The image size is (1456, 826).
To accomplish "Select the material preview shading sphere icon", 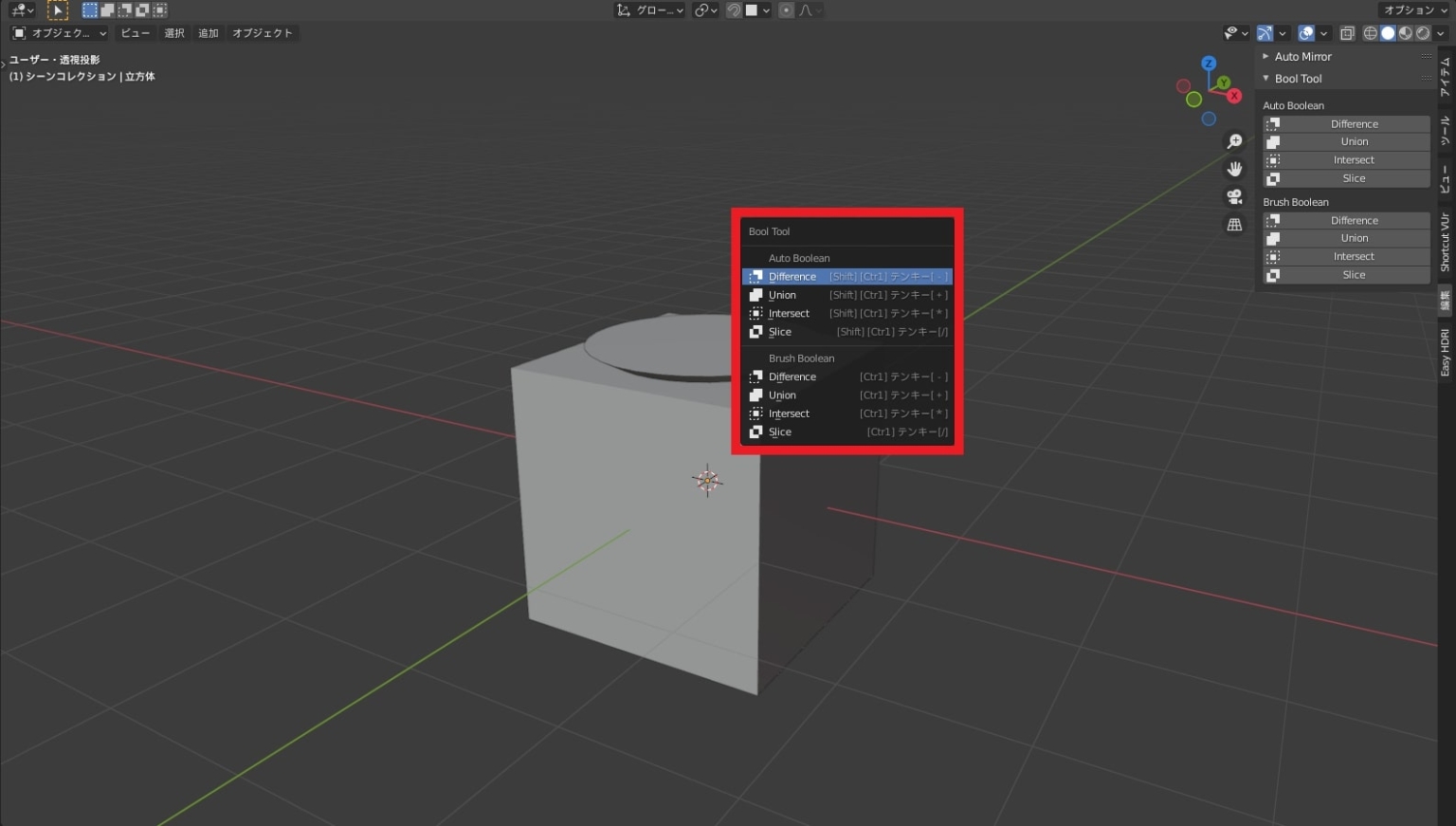I will coord(1404,33).
